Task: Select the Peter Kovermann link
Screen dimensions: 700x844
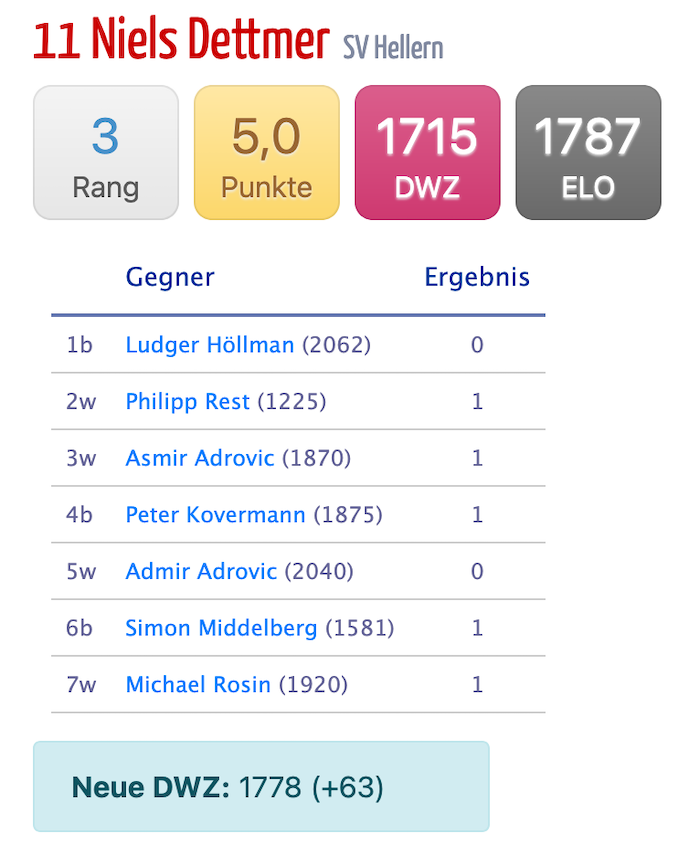Action: [x=215, y=515]
